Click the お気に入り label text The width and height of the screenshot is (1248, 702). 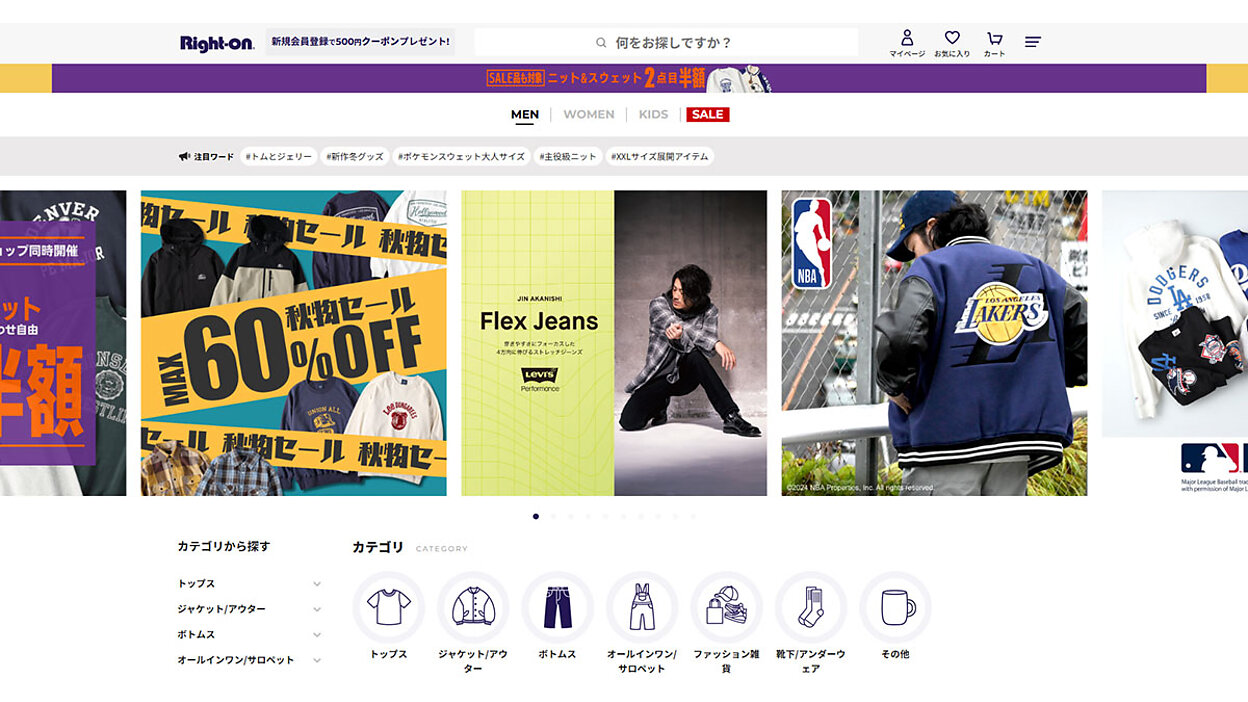tap(952, 54)
